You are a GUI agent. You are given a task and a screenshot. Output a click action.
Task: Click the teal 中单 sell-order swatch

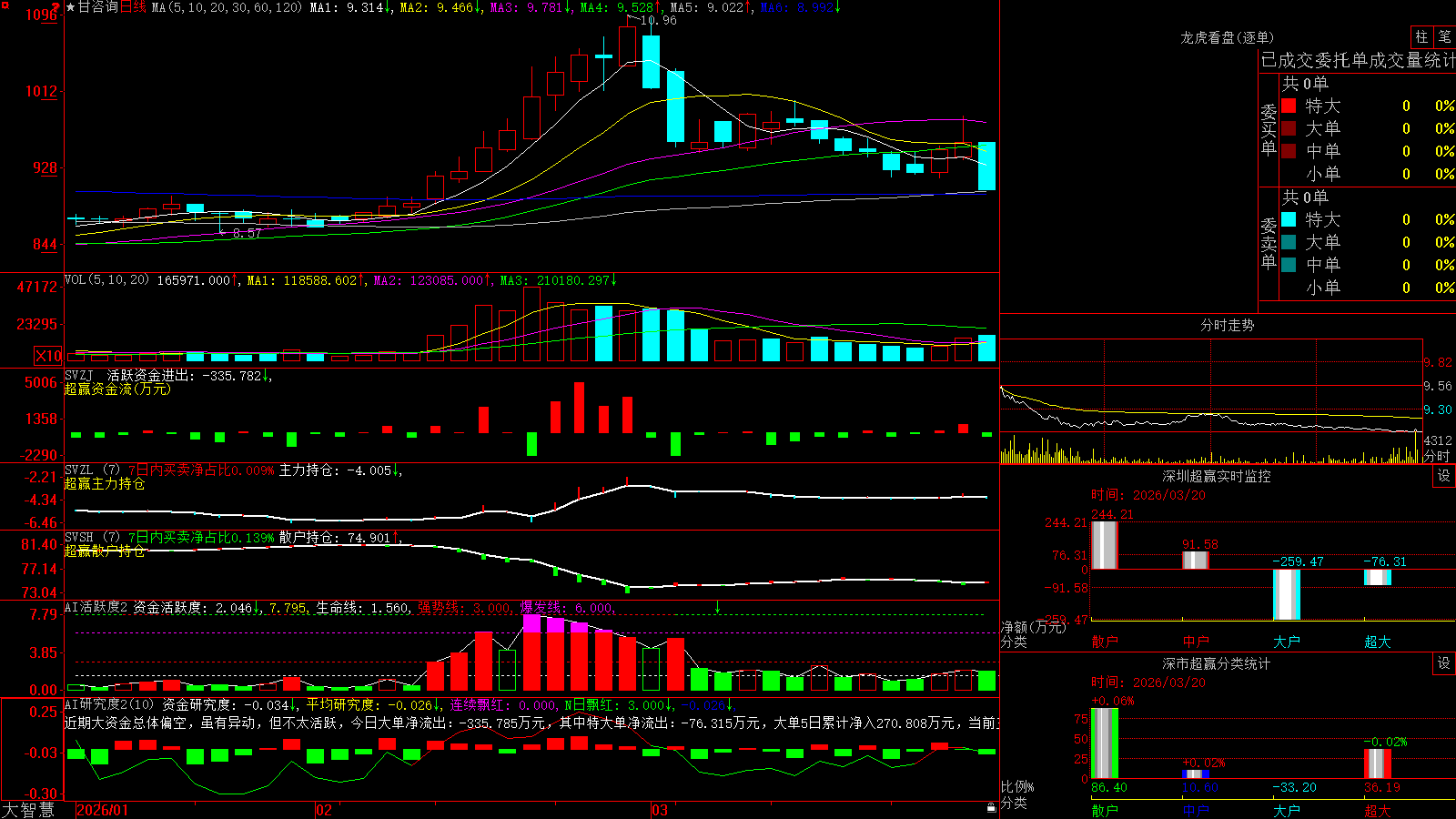click(1289, 265)
